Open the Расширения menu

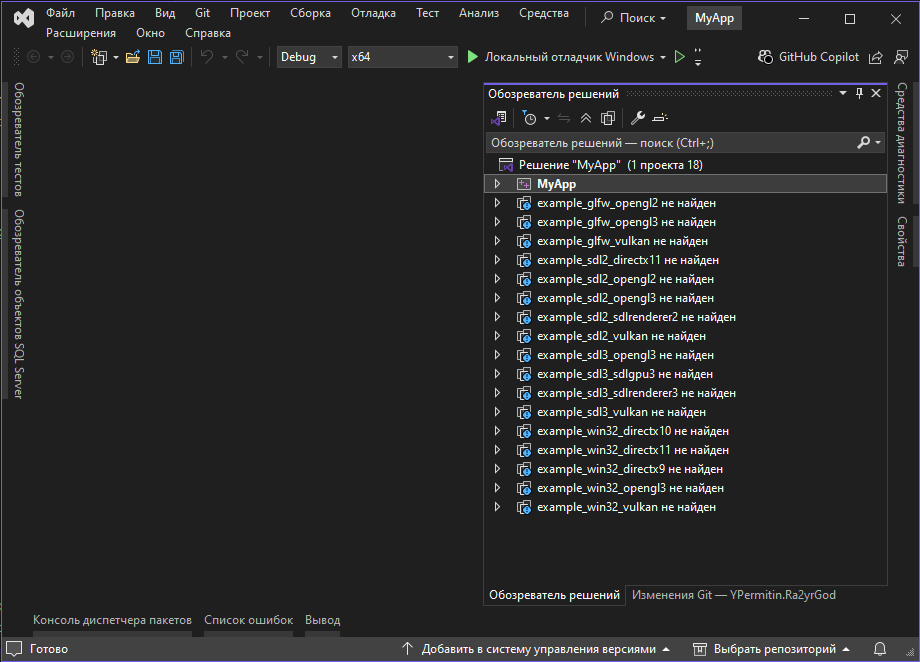pyautogui.click(x=81, y=33)
